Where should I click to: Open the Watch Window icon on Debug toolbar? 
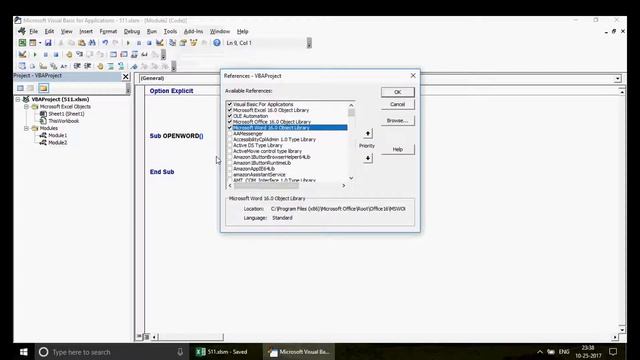134,54
